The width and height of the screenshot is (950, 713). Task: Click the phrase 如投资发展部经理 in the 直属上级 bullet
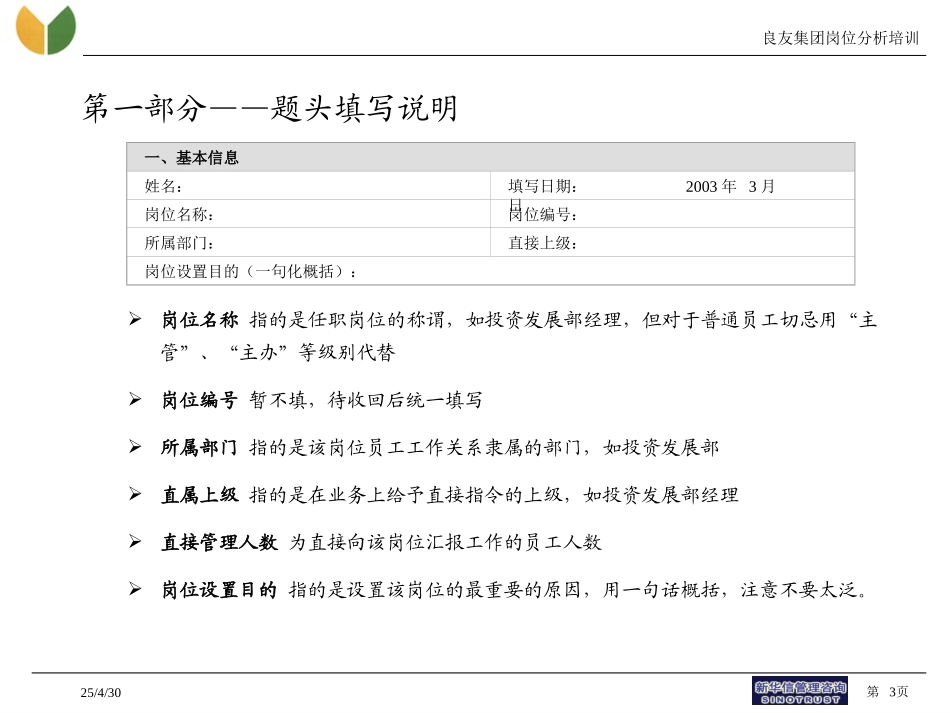pyautogui.click(x=661, y=495)
